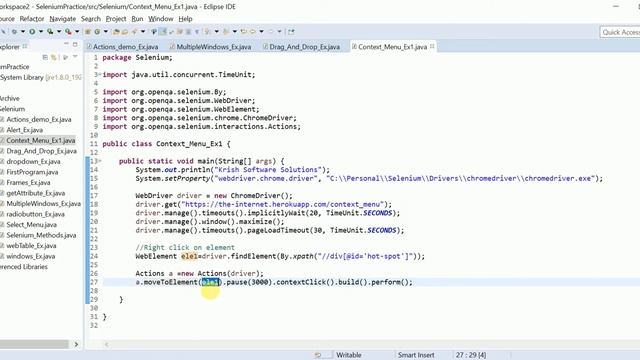
Task: Select dropdown_Ex.java in Package Explorer
Action: (x=33, y=162)
